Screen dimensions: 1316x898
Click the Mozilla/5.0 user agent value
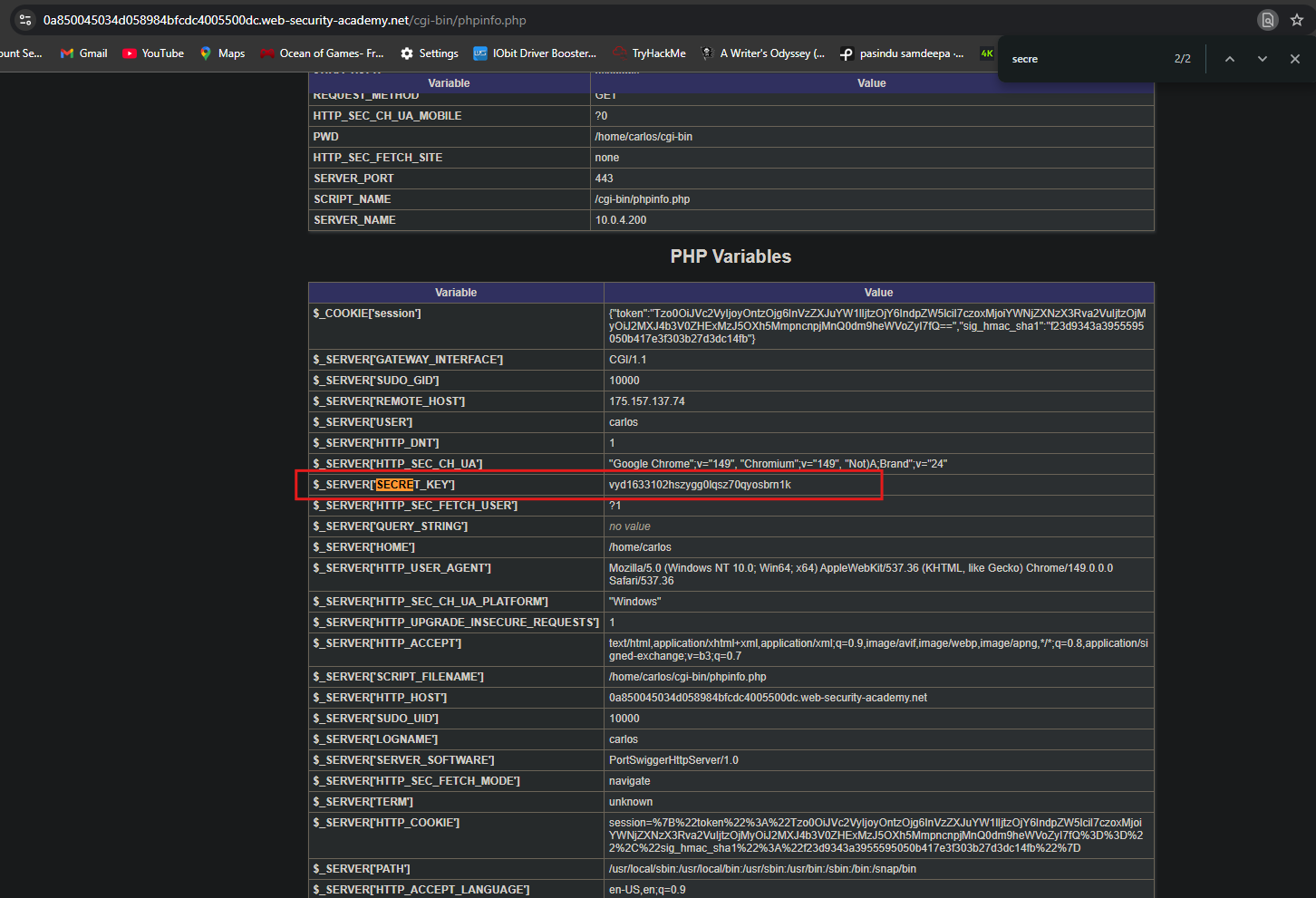point(861,575)
